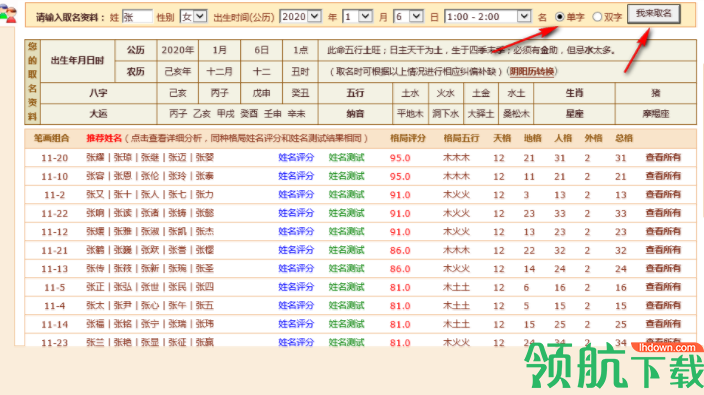Click the name 张五 in the 11-4 row
The height and width of the screenshot is (395, 704).
[204, 306]
